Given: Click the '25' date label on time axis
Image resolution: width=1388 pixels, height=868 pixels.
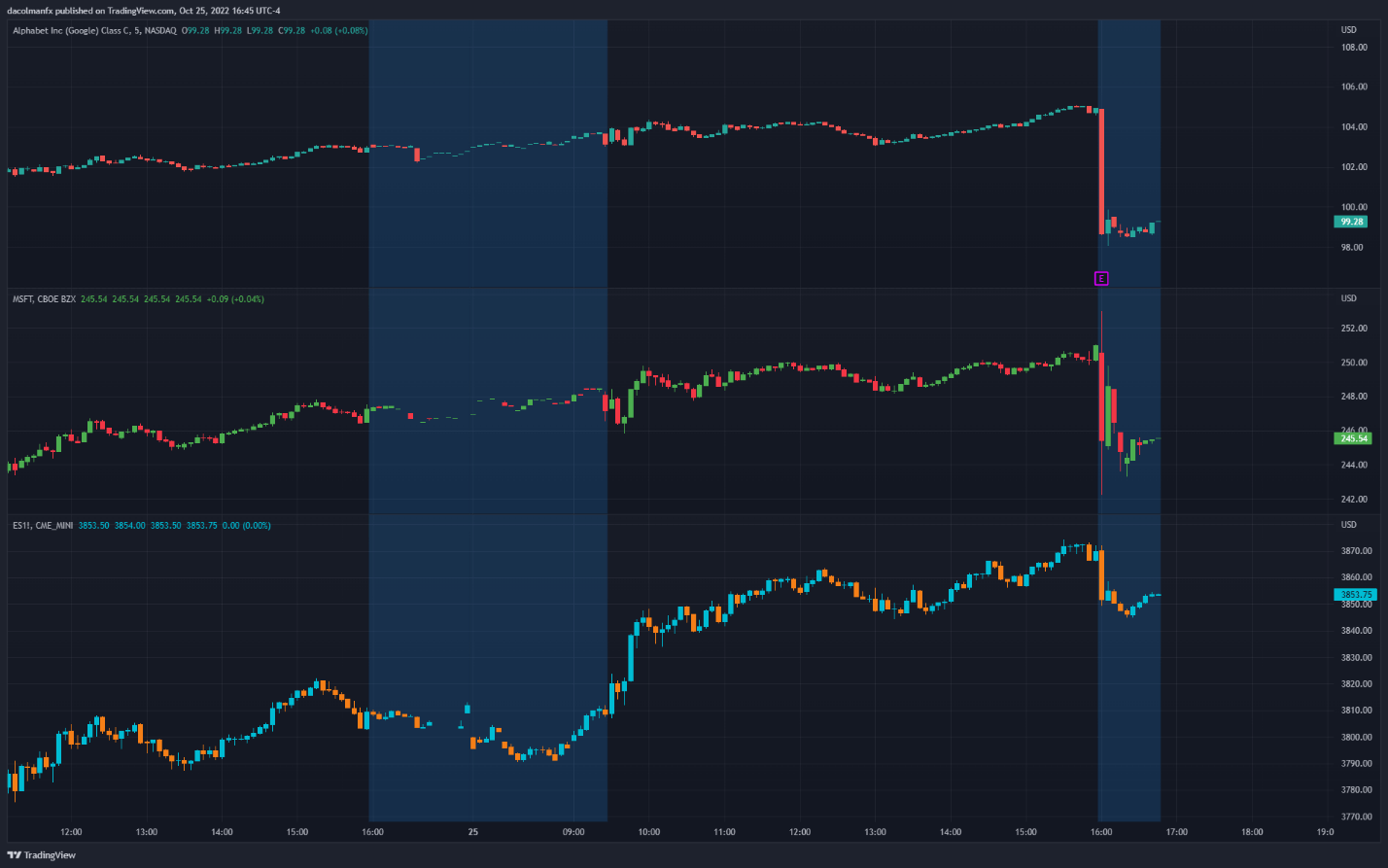Looking at the screenshot, I should click(472, 832).
